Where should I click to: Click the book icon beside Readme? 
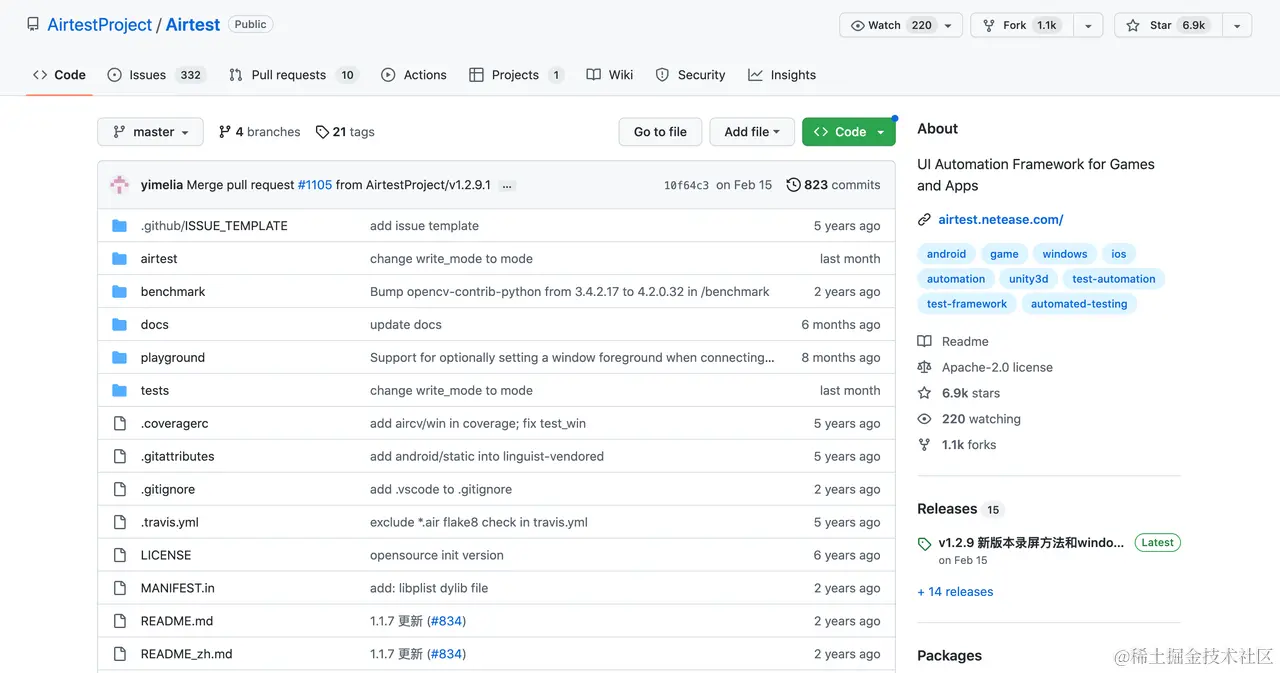point(925,342)
